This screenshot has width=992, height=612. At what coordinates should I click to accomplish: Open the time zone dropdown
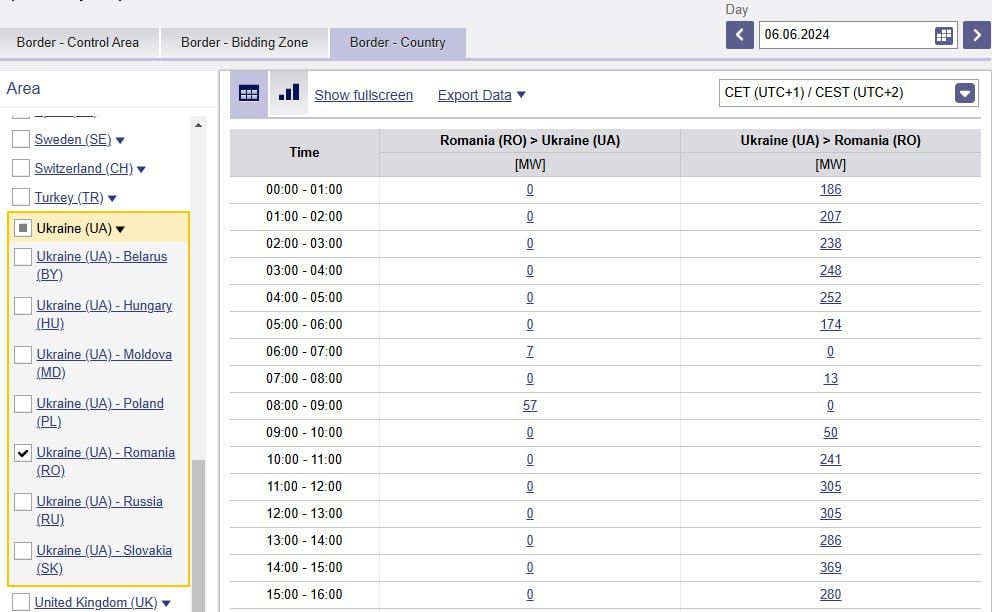click(964, 93)
